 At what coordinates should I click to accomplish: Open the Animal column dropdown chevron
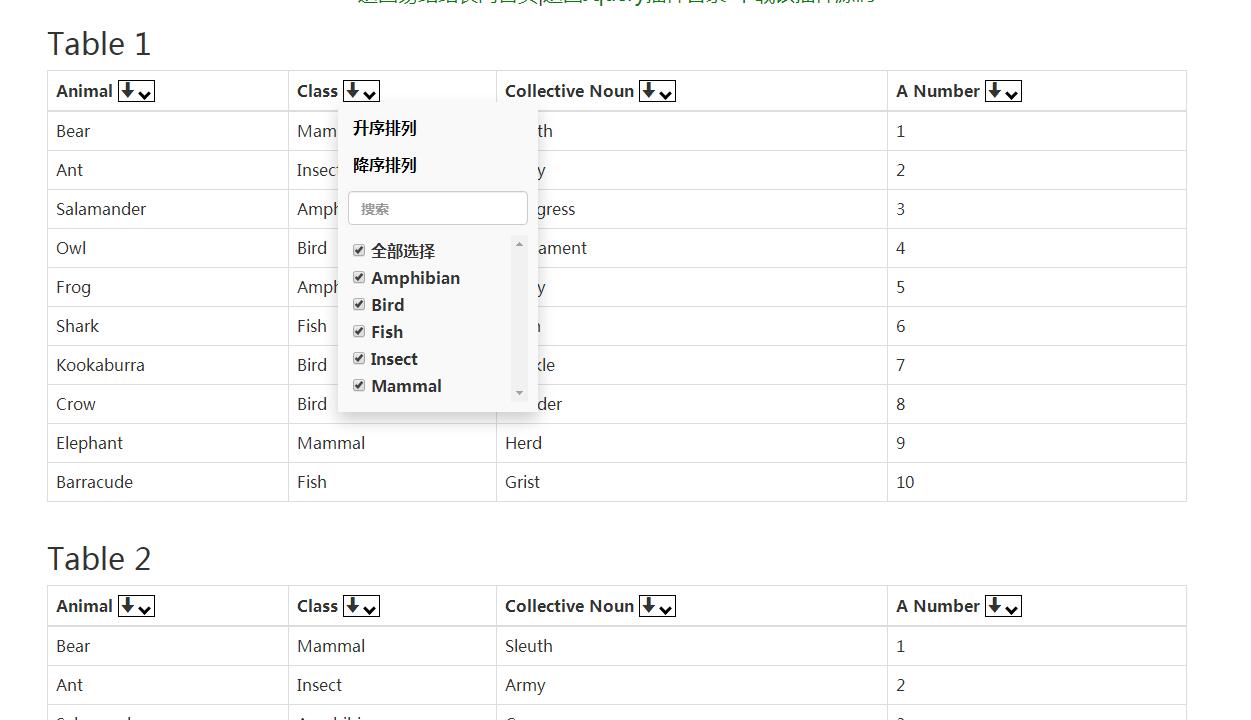pyautogui.click(x=143, y=93)
